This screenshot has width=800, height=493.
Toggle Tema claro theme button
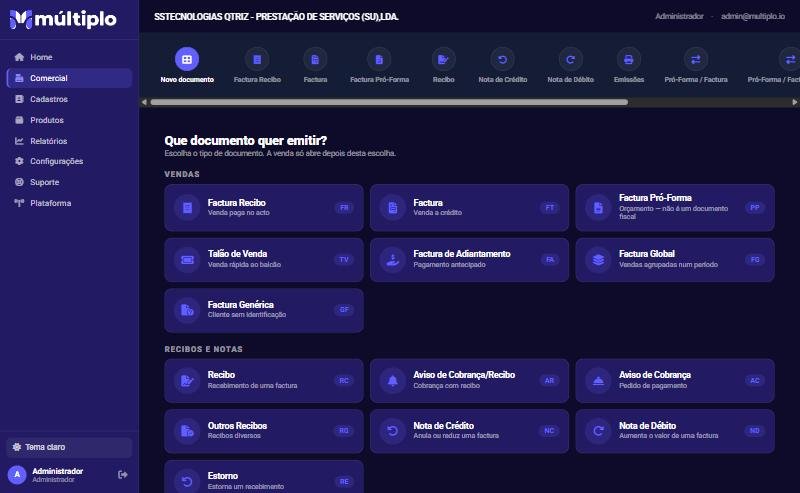(x=69, y=447)
